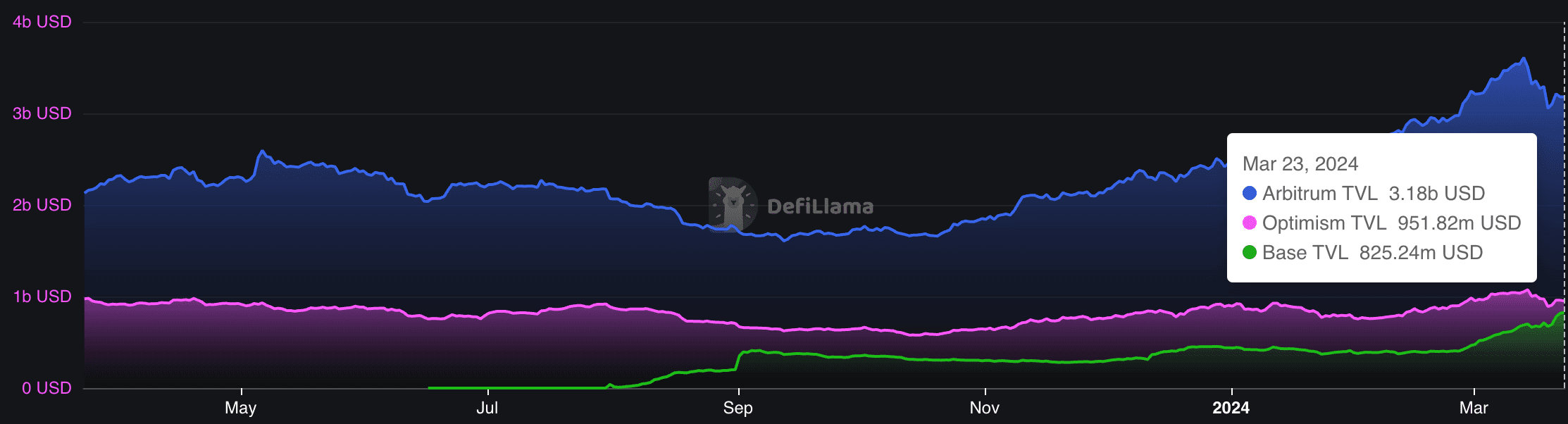1568x424 pixels.
Task: Click the Mar x-axis label
Action: (1474, 408)
